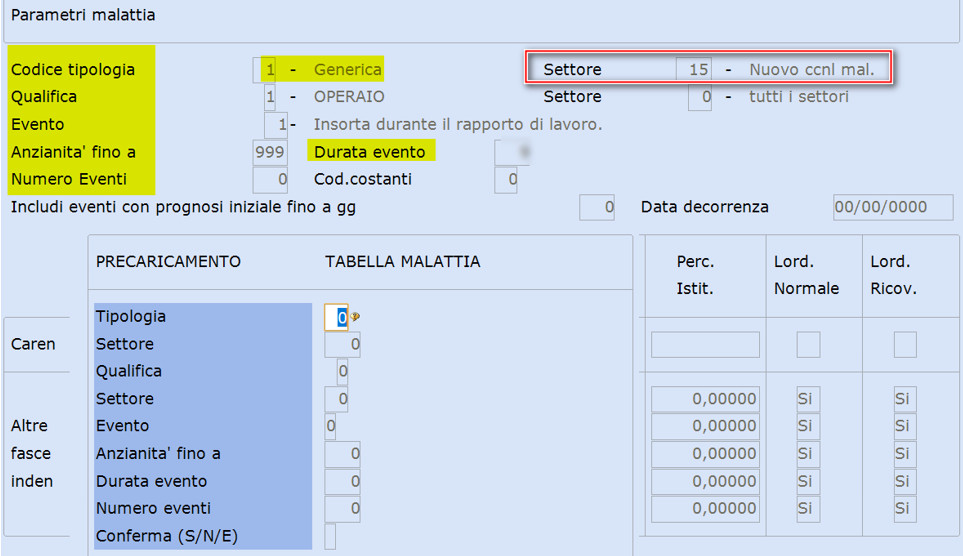Image resolution: width=963 pixels, height=556 pixels.
Task: Click the 'Conferma (S/N/E)' label
Action: point(166,536)
